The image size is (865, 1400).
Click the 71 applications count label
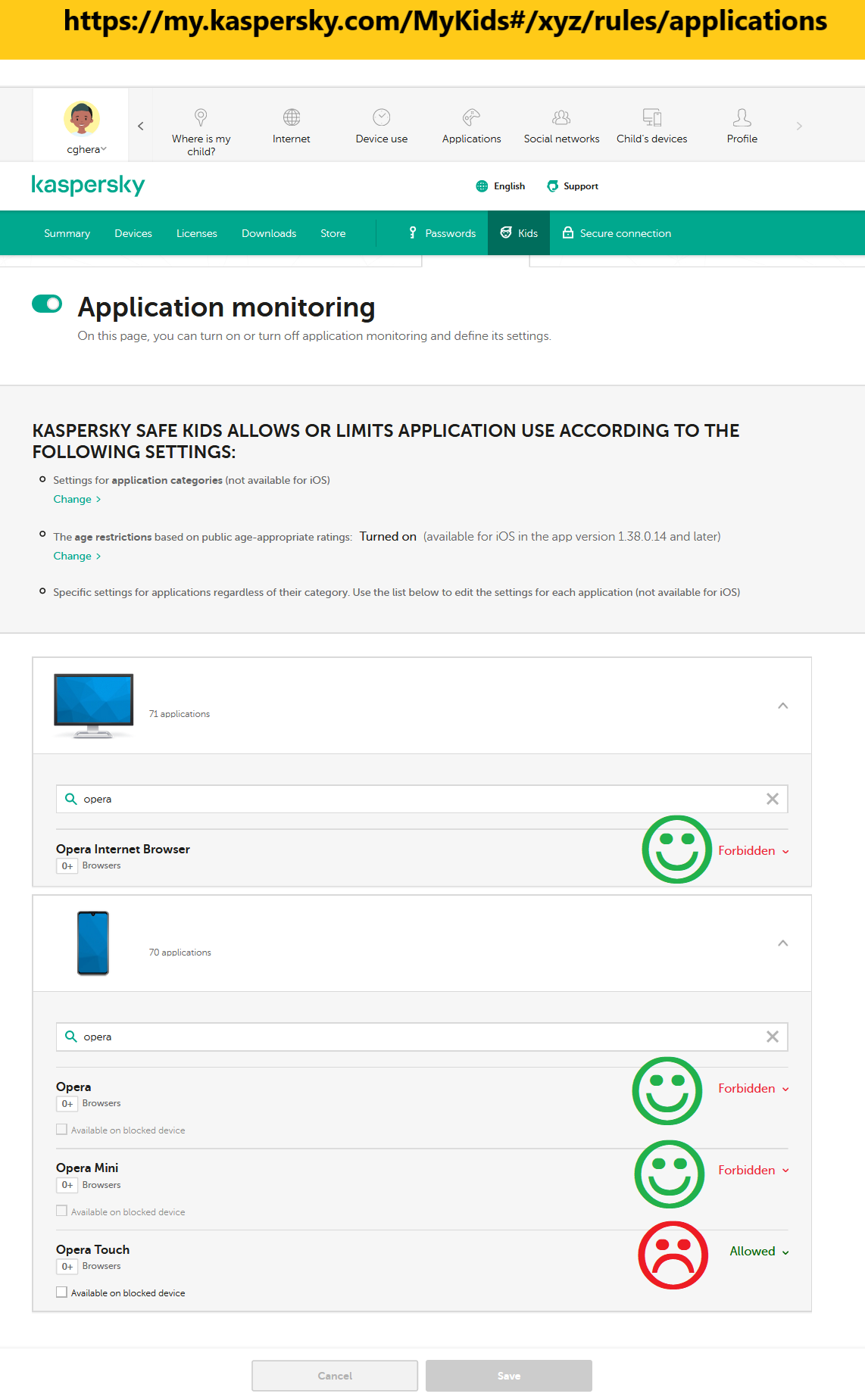click(x=180, y=714)
